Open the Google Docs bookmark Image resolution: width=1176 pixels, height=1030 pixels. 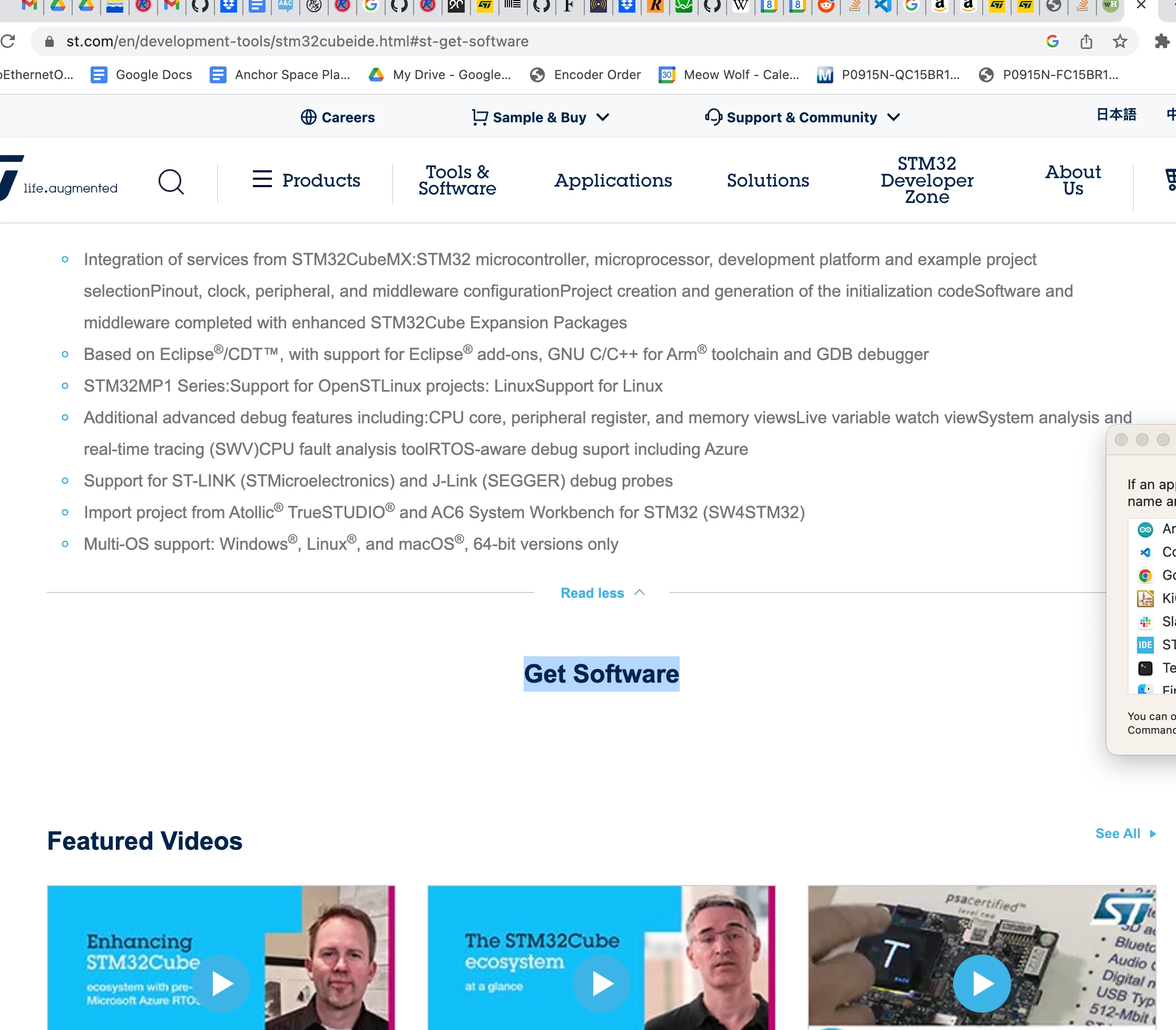tap(141, 75)
